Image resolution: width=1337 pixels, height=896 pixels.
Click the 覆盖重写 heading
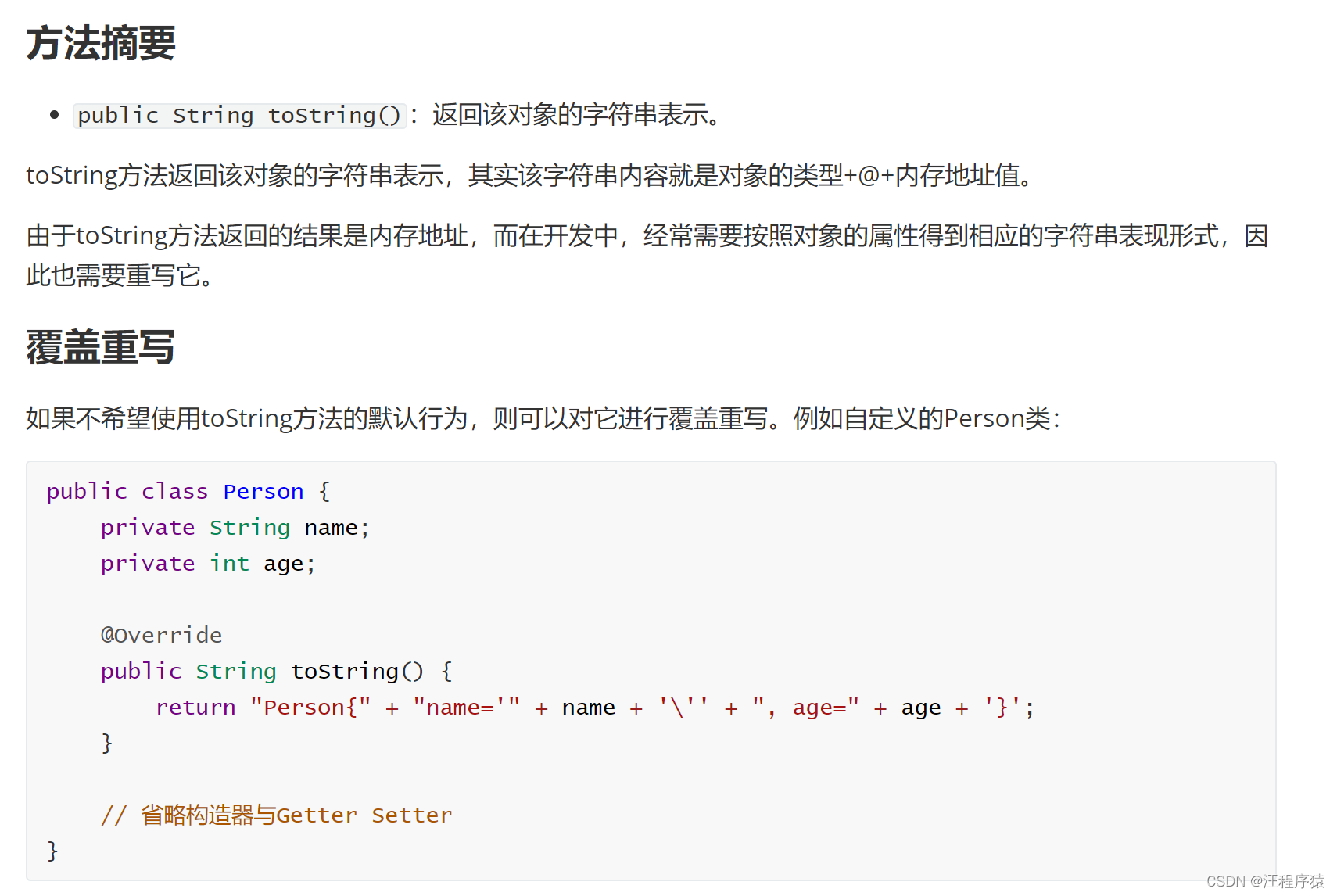101,347
